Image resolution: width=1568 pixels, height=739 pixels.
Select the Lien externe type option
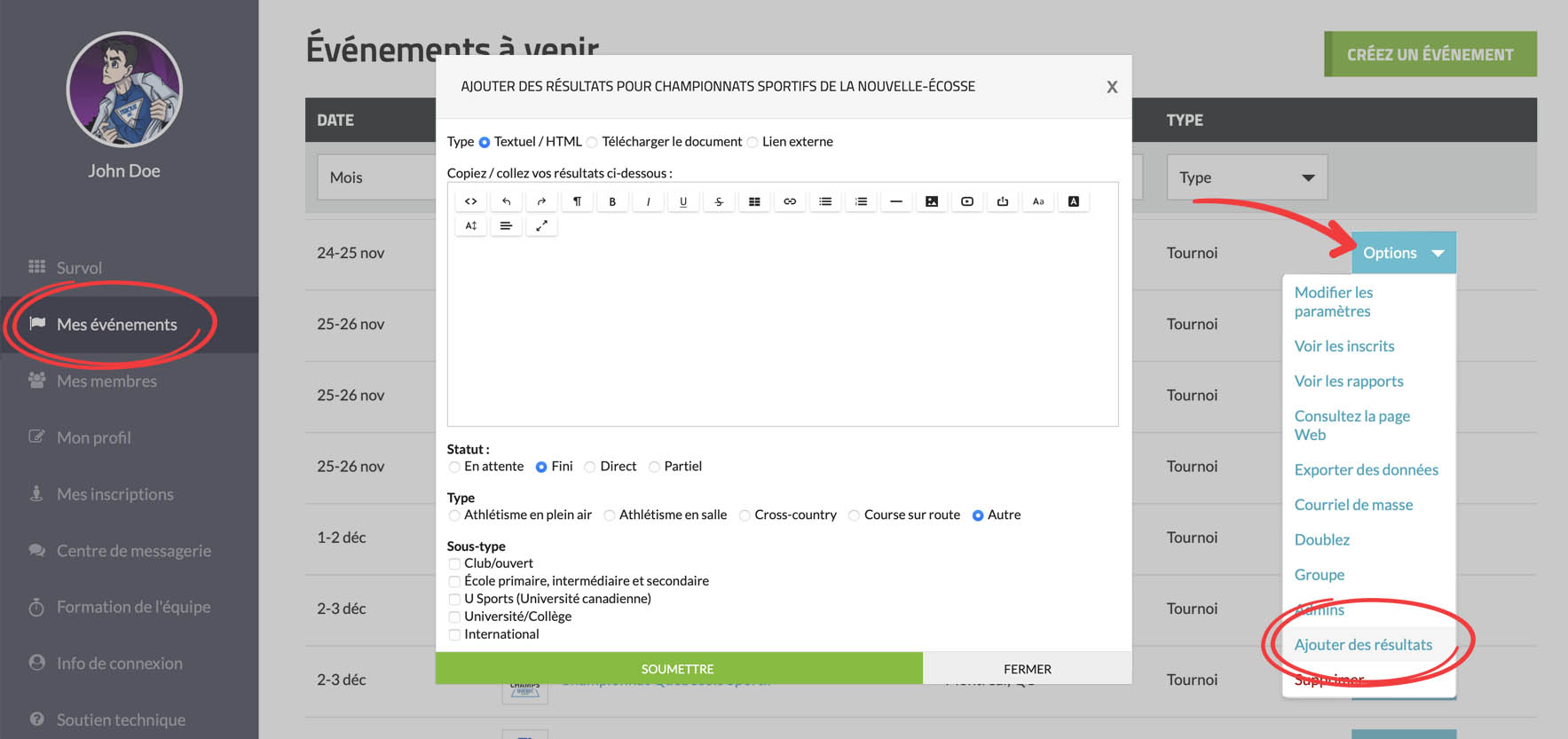[x=752, y=142]
